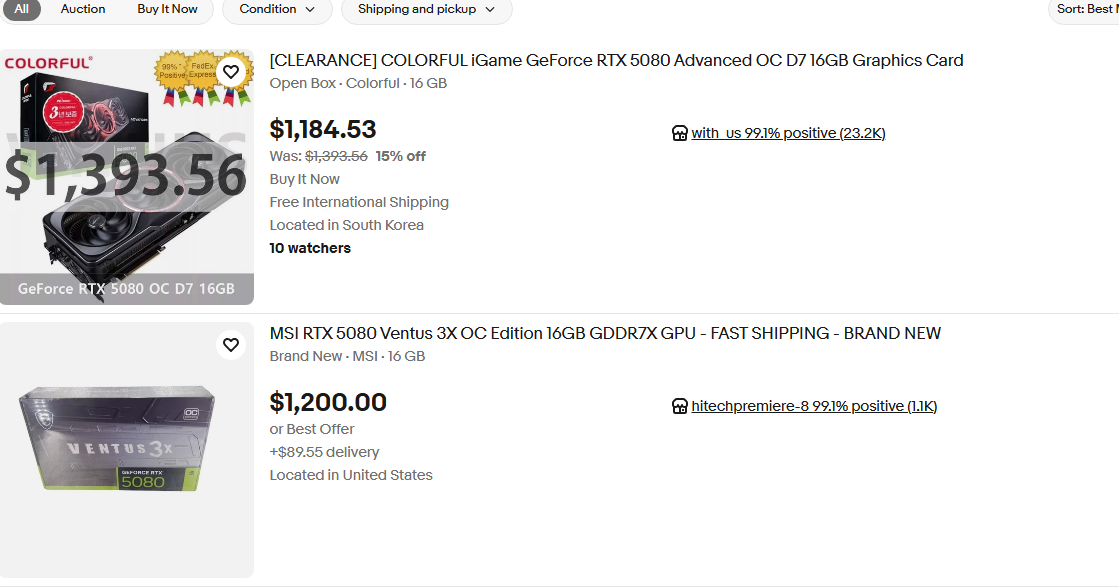
Task: Open the MSI RTX 5080 Ventus 3X title
Action: pos(605,333)
